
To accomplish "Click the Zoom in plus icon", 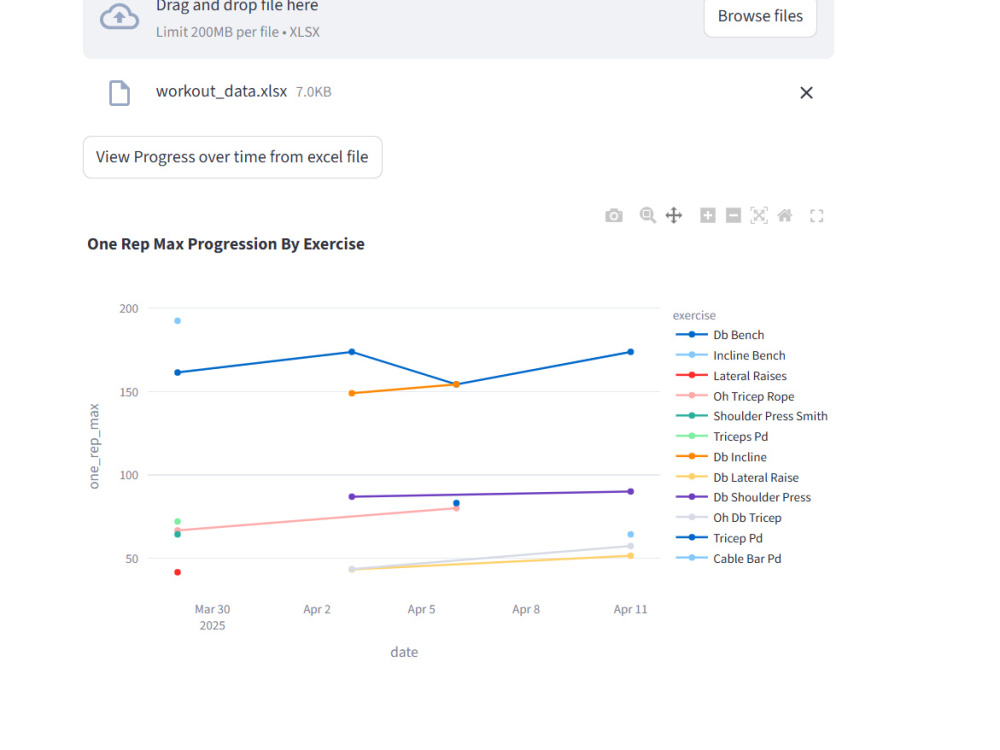I will [x=707, y=216].
